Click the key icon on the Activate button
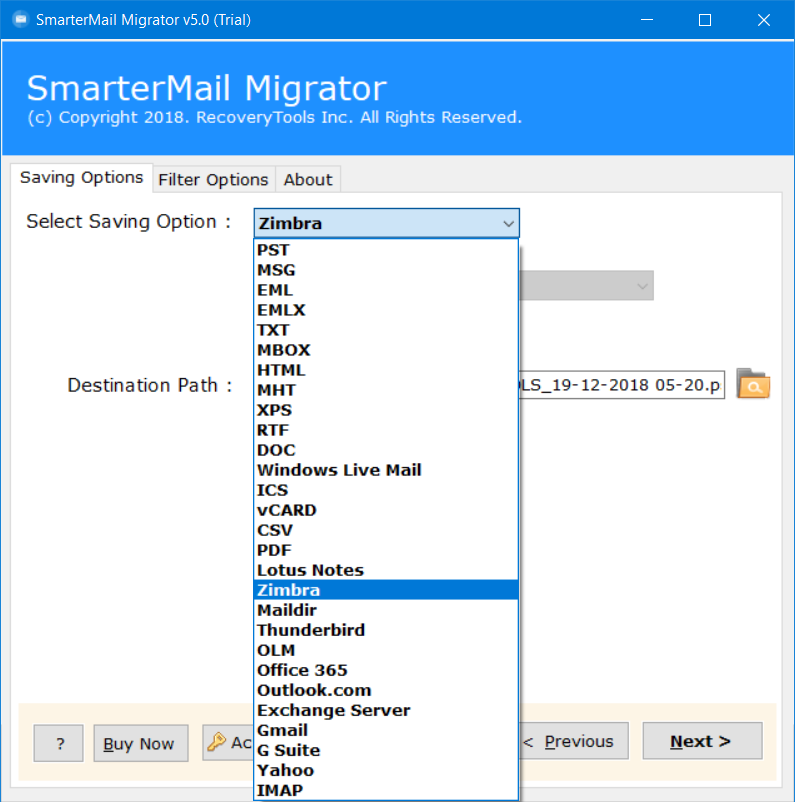Screen dimensions: 795x802 coord(216,742)
